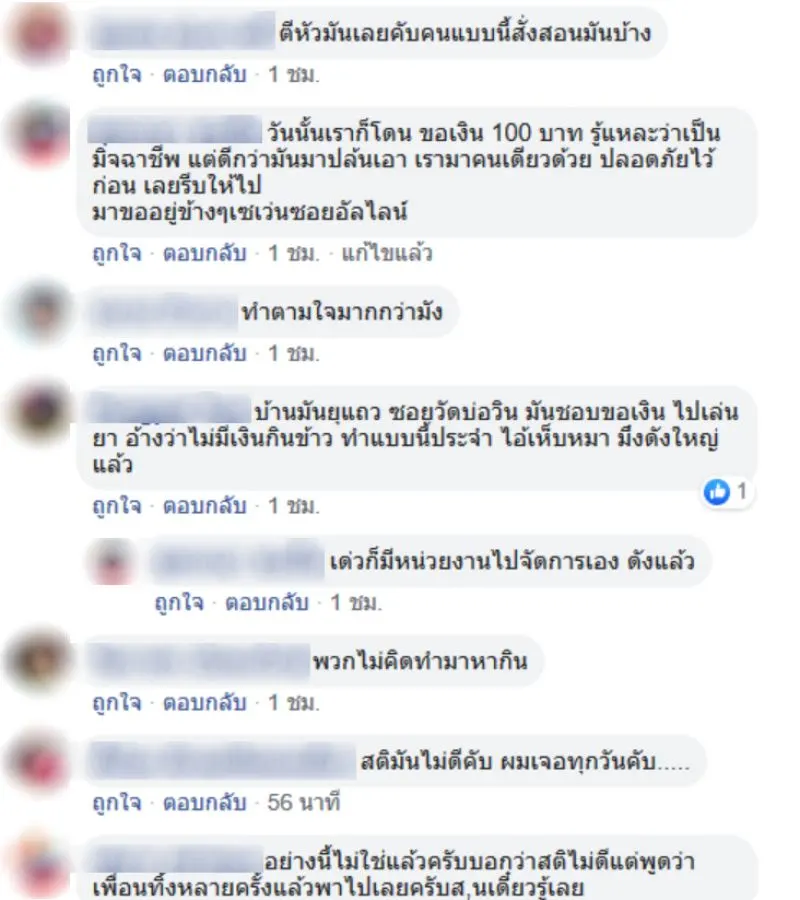This screenshot has height=900, width=800.
Task: Click ถูกใจ under 'บ้านมันยุแถว' comment
Action: 117,506
